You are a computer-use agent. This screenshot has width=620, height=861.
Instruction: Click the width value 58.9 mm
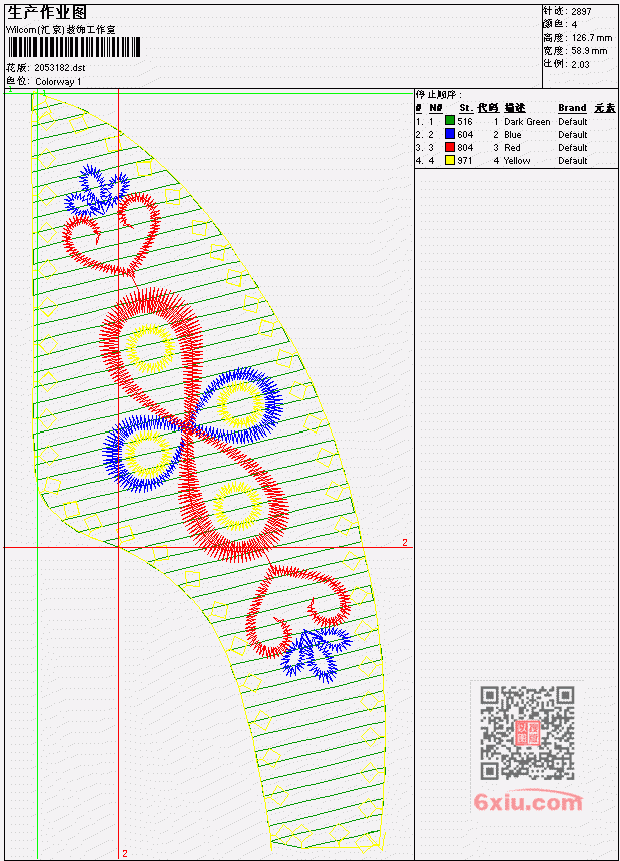589,51
